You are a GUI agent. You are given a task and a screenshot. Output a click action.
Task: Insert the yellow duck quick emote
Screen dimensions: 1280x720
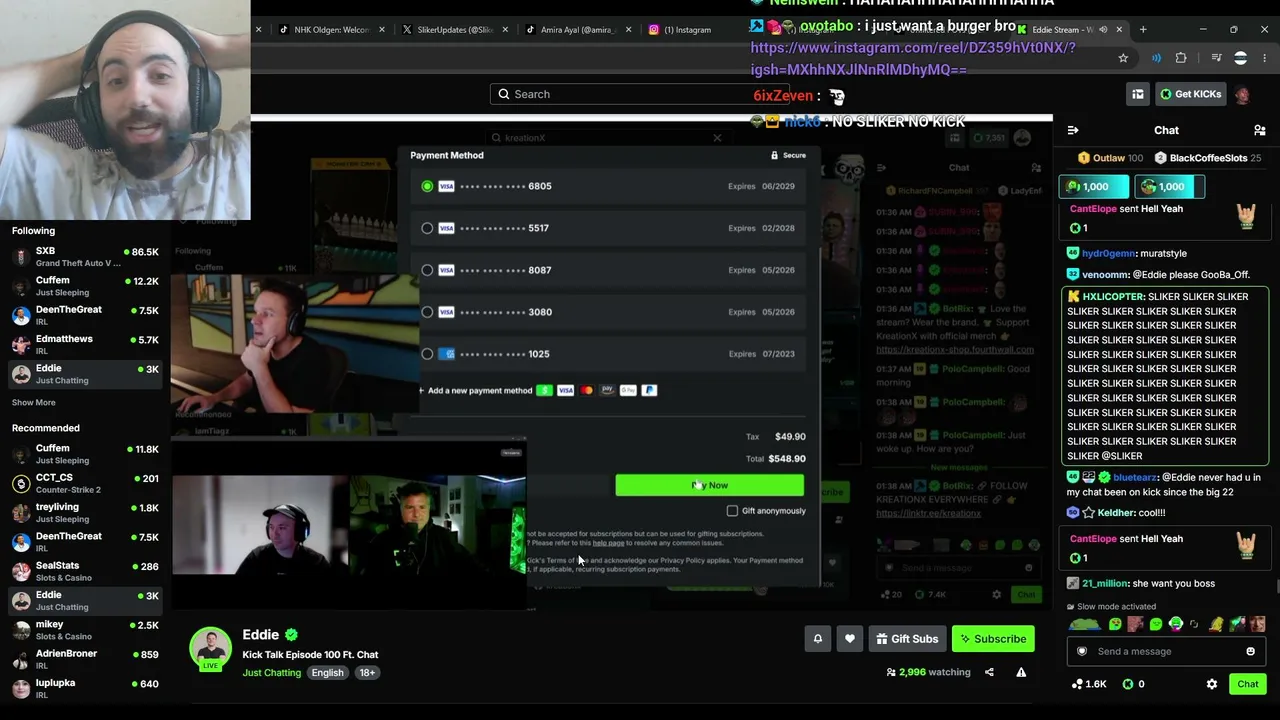pos(1216,624)
